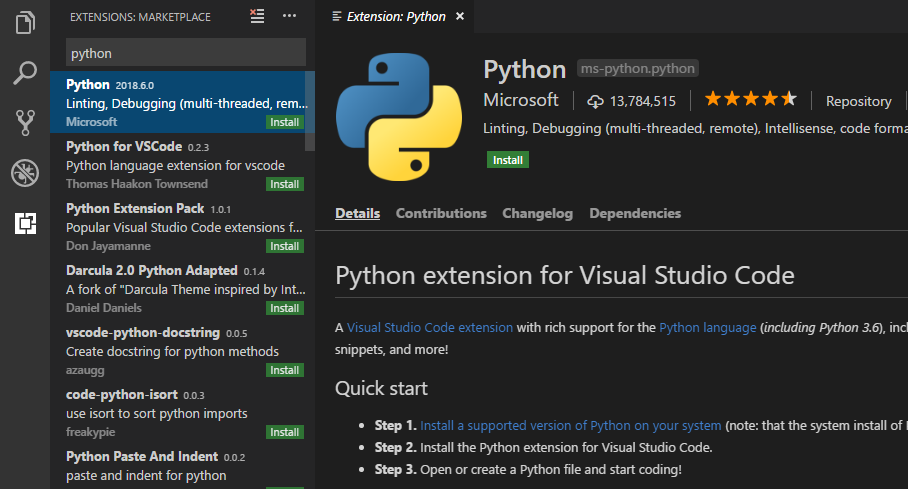Viewport: 908px width, 489px height.
Task: Open the Visual Studio Code extension link
Action: coord(430,327)
